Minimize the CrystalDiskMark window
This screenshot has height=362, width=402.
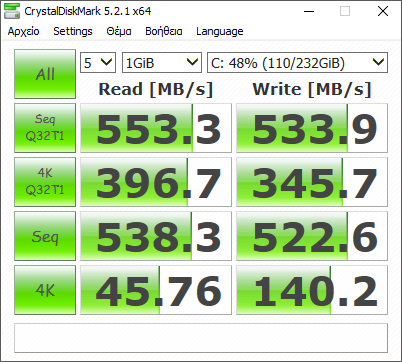tap(309, 12)
